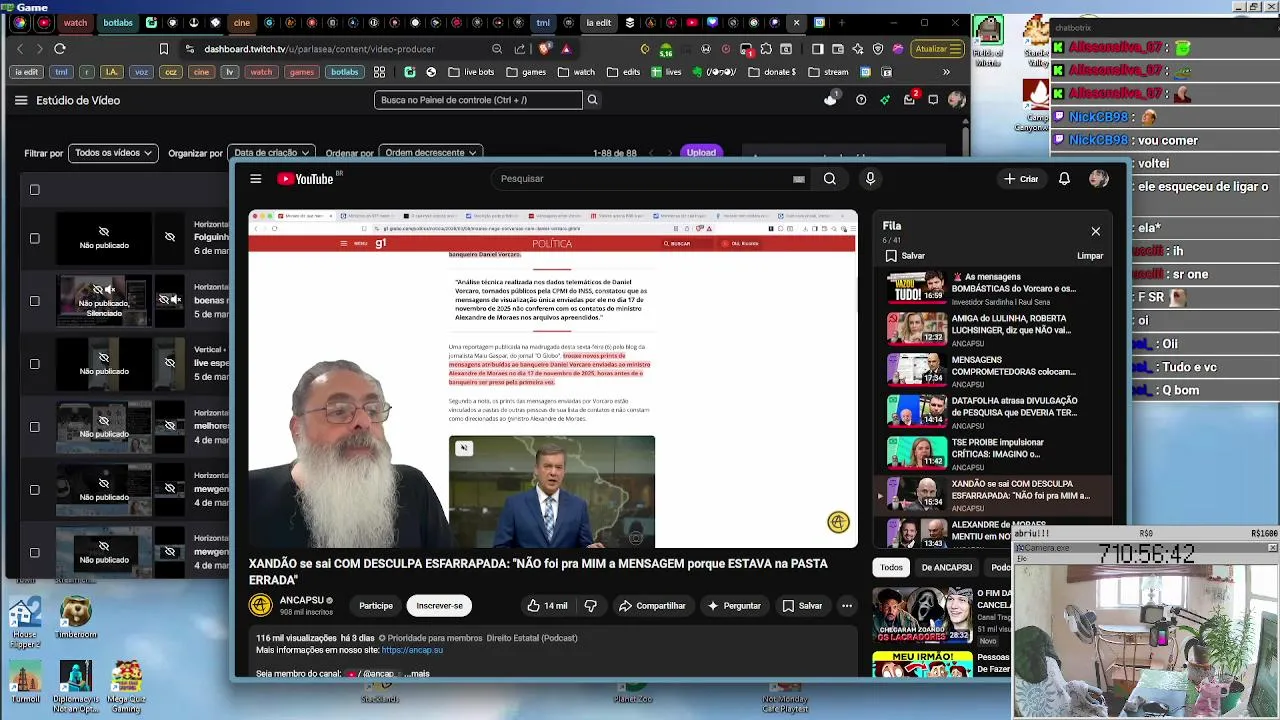This screenshot has height=720, width=1280.
Task: Click the purple Upload button
Action: 701,153
